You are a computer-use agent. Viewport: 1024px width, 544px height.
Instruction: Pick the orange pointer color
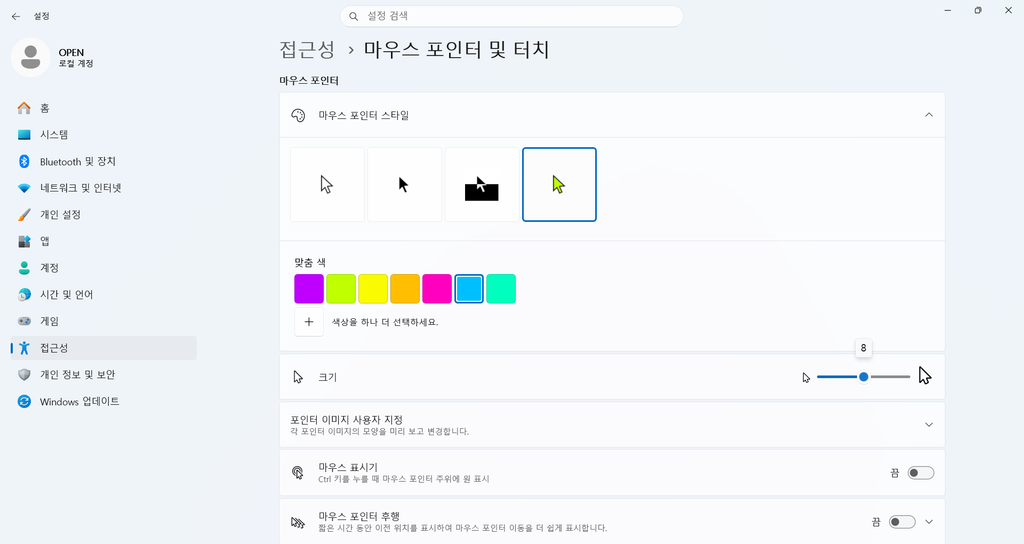point(405,289)
